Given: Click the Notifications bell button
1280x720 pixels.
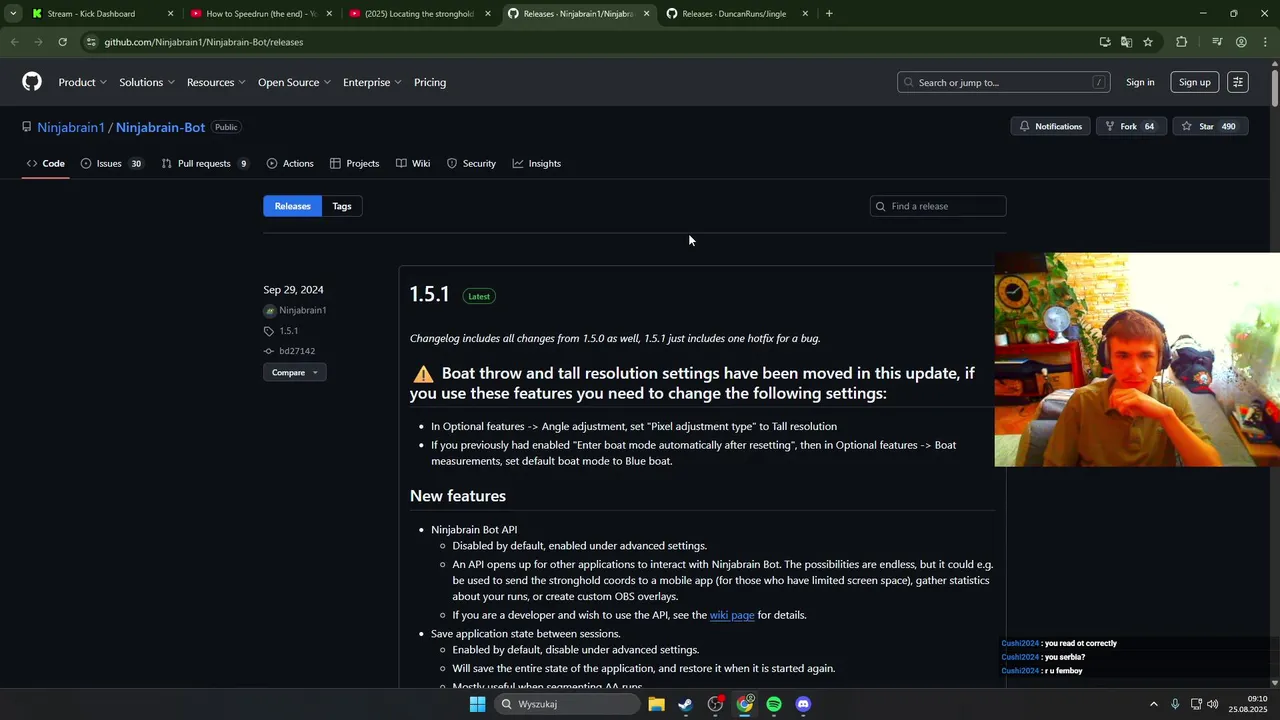Looking at the screenshot, I should coord(1050,126).
